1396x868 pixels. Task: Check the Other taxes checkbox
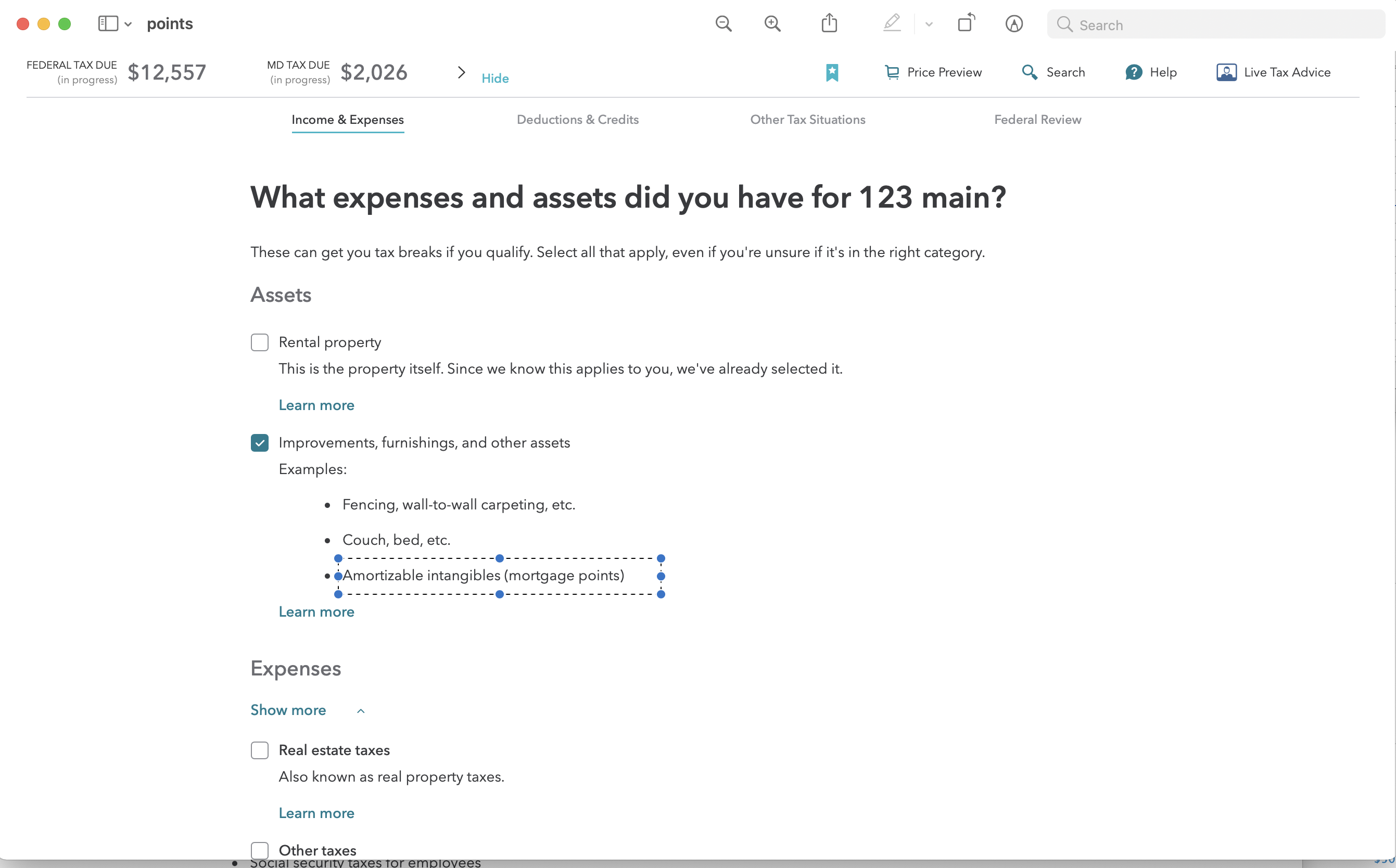260,850
